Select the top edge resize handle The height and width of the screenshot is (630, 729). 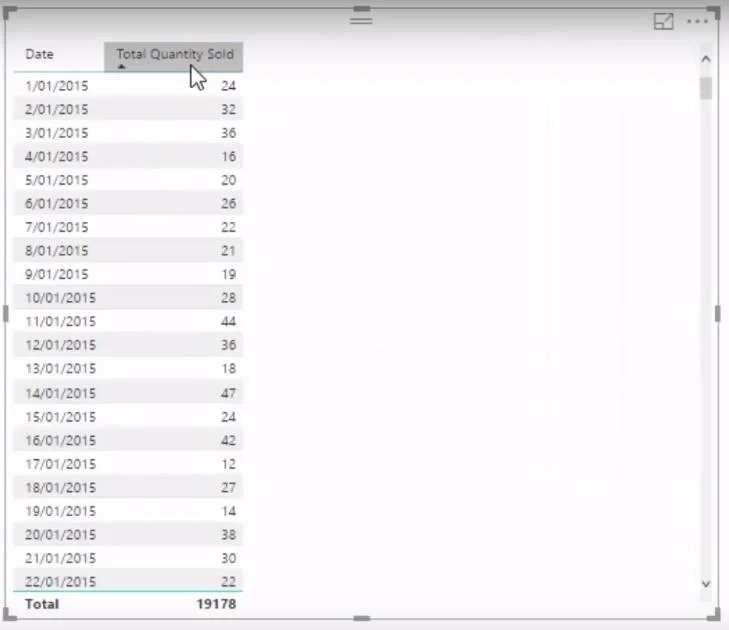(x=362, y=8)
